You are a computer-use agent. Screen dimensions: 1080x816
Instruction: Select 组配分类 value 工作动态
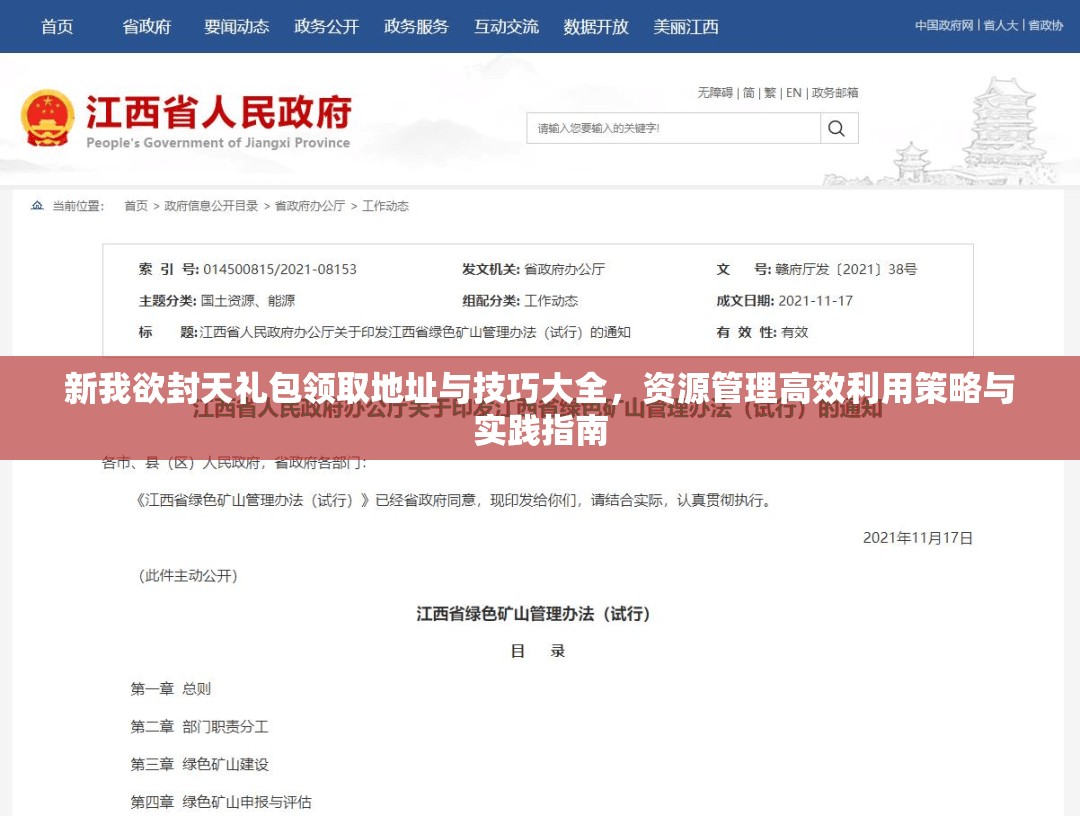[x=551, y=301]
